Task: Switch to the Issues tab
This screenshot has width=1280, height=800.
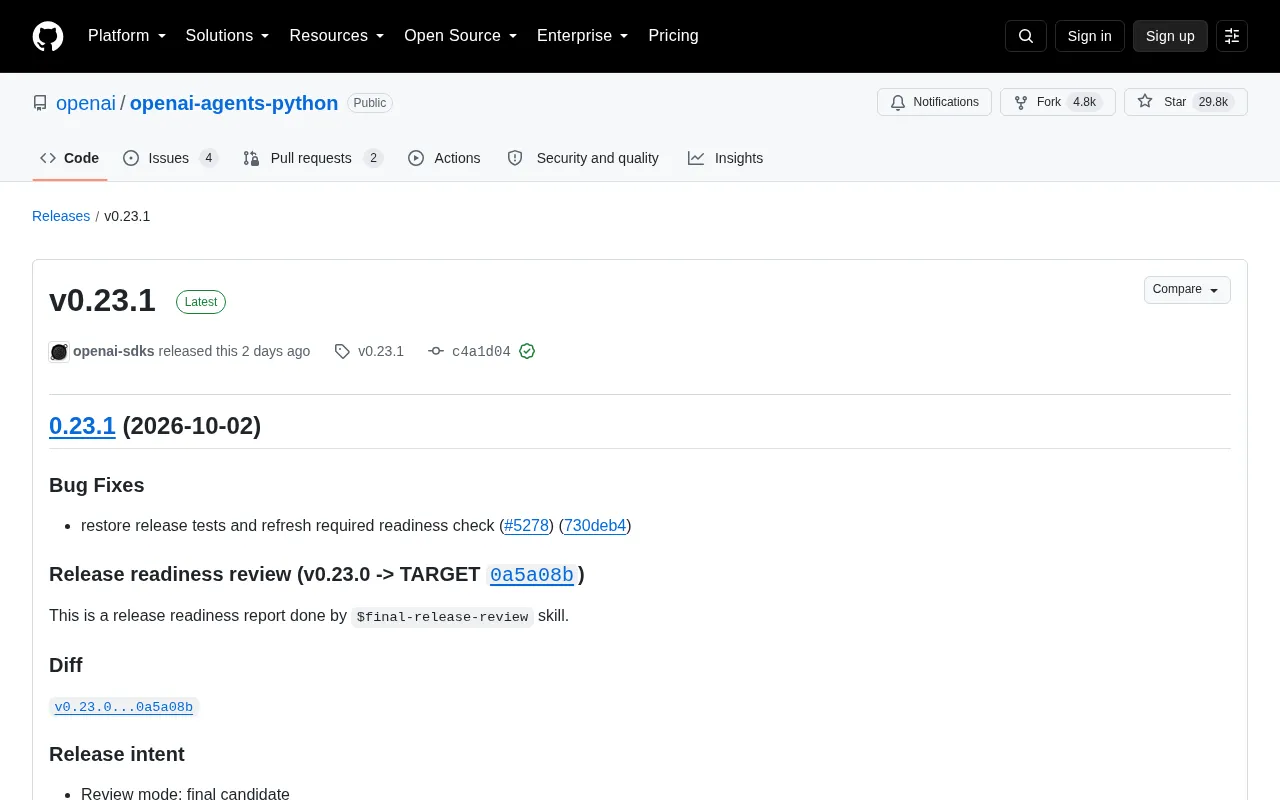Action: (170, 158)
